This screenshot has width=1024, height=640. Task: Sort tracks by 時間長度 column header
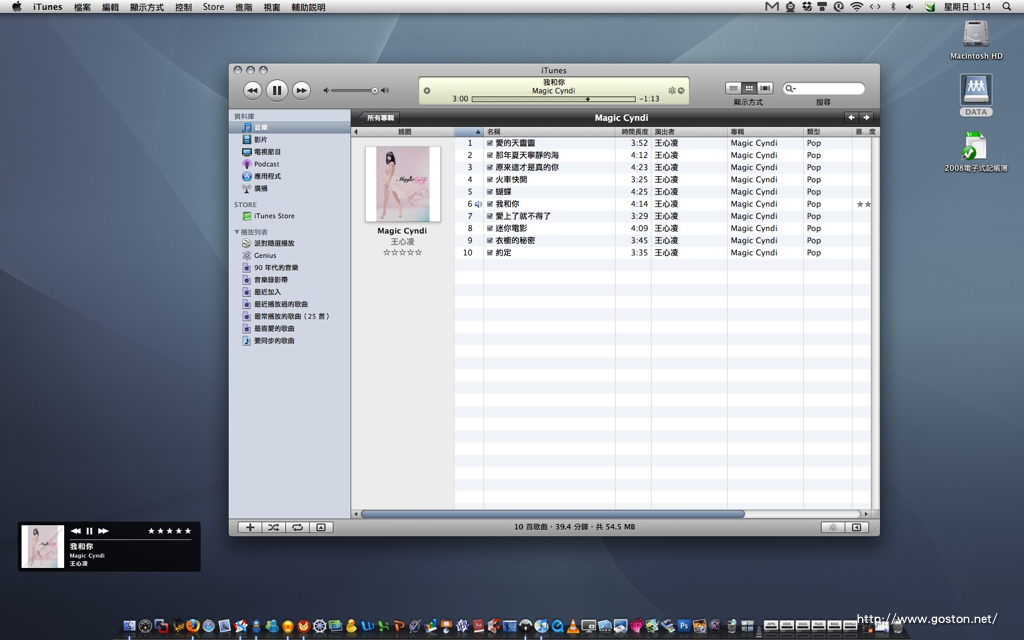(633, 132)
